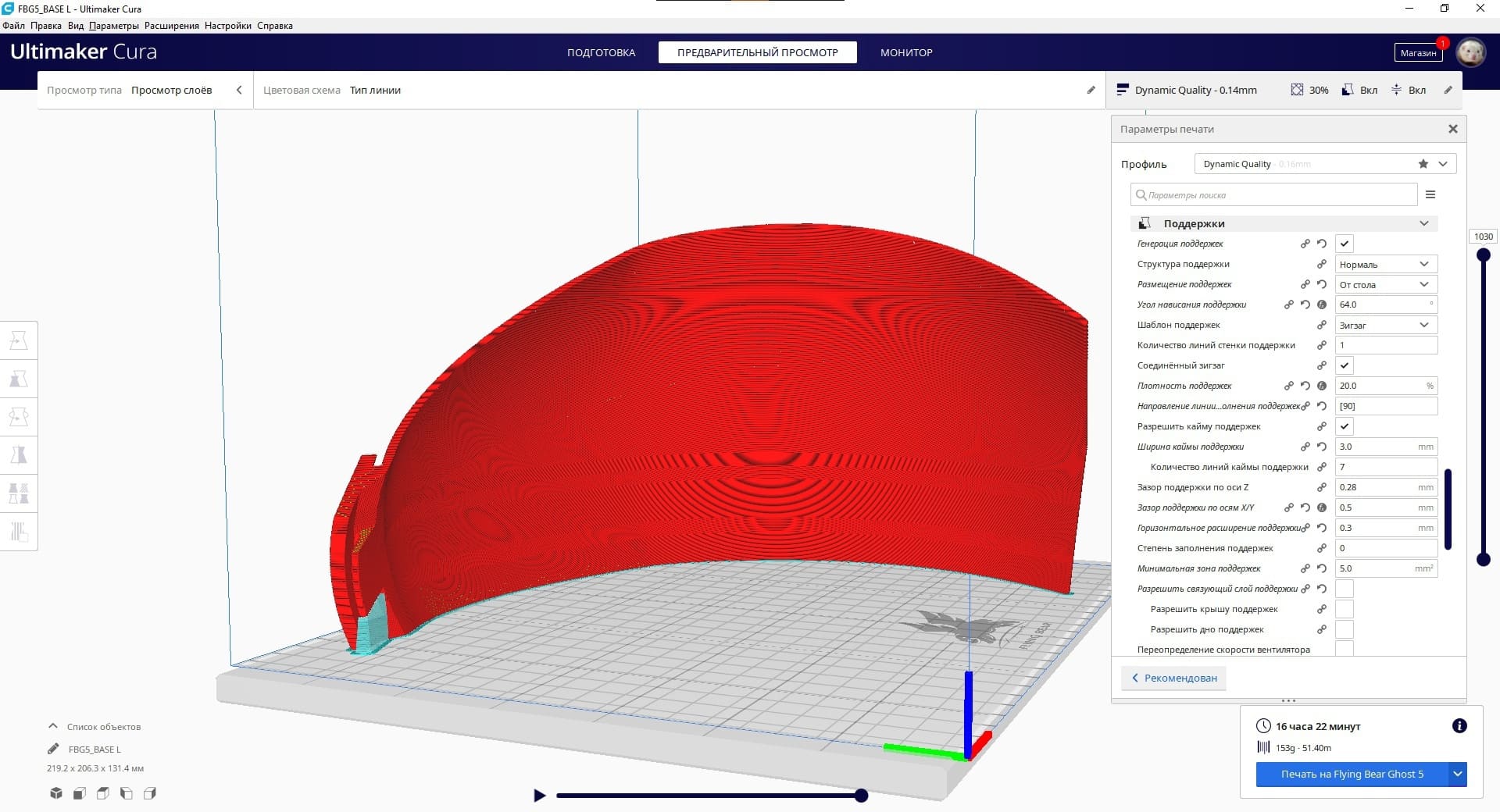The image size is (1500, 812).
Task: Click the pencil icon in print settings summary bar
Action: click(1448, 90)
